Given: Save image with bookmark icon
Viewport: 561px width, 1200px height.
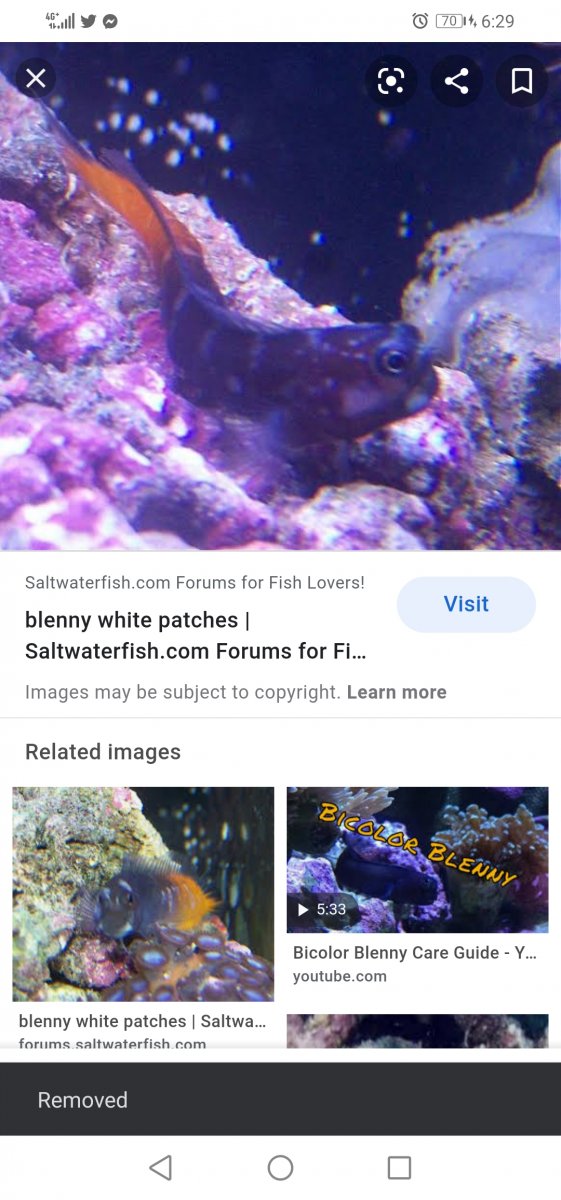Looking at the screenshot, I should pos(522,81).
